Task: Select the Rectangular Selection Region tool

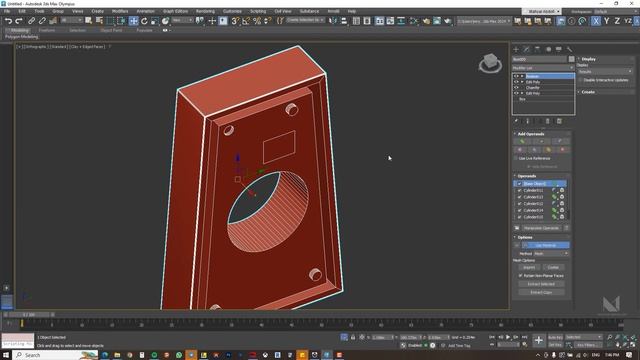Action: point(110,21)
